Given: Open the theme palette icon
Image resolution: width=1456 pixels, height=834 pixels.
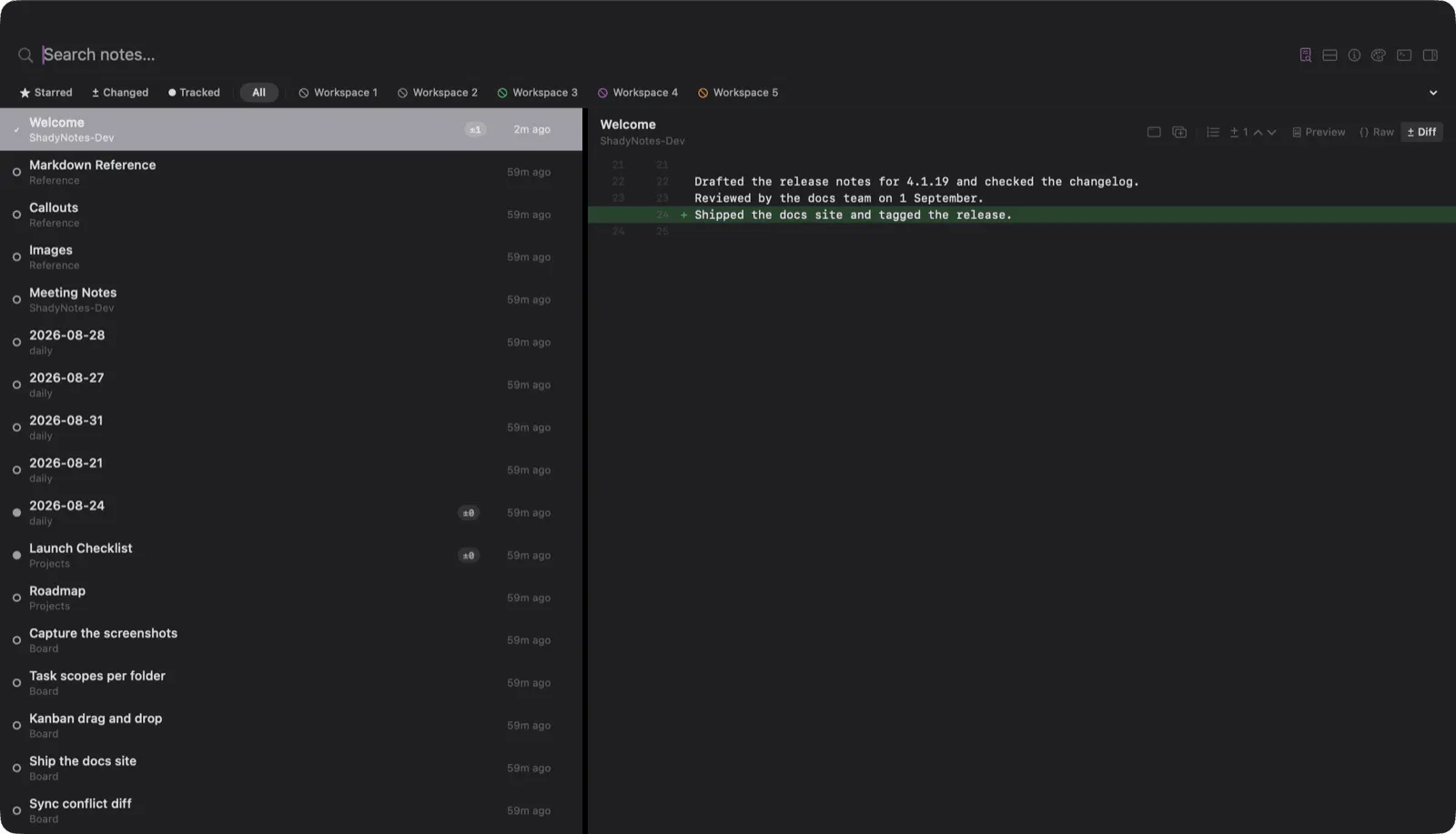Looking at the screenshot, I should [x=1379, y=55].
